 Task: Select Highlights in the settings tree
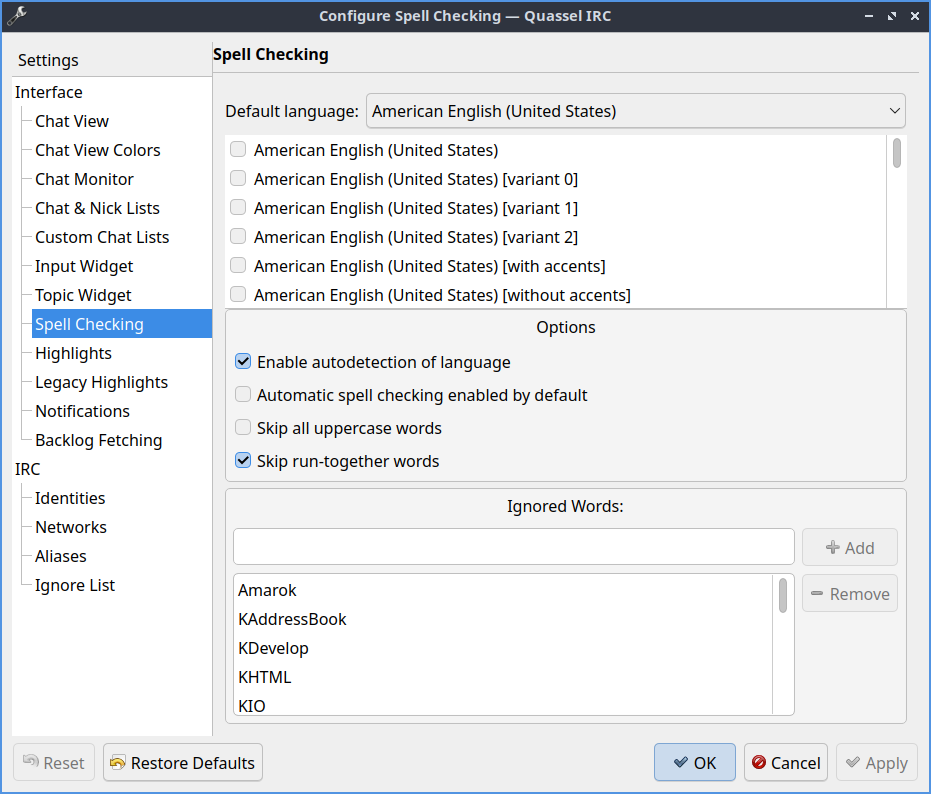(73, 353)
